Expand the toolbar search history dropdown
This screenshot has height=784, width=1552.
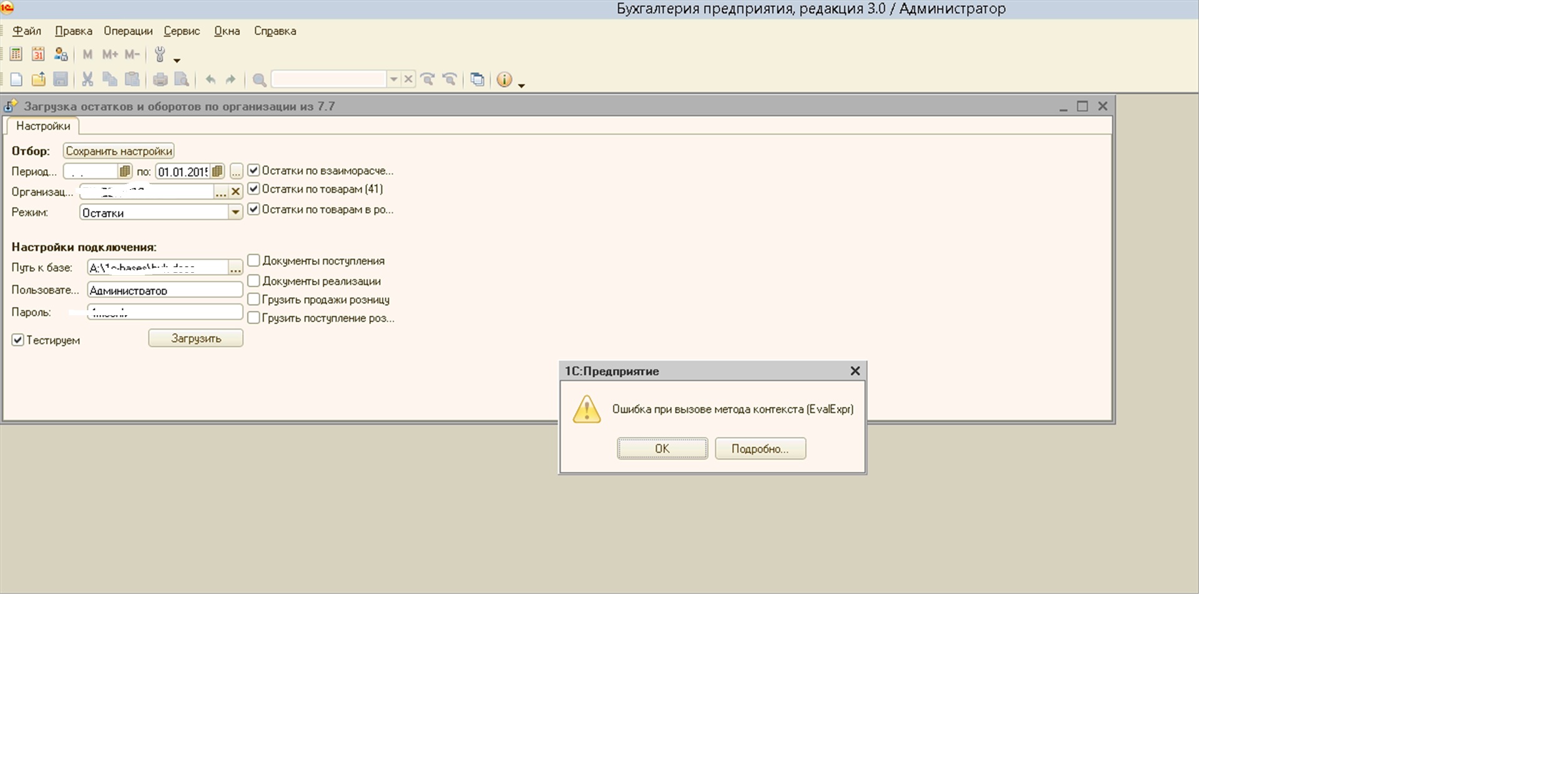pyautogui.click(x=393, y=79)
